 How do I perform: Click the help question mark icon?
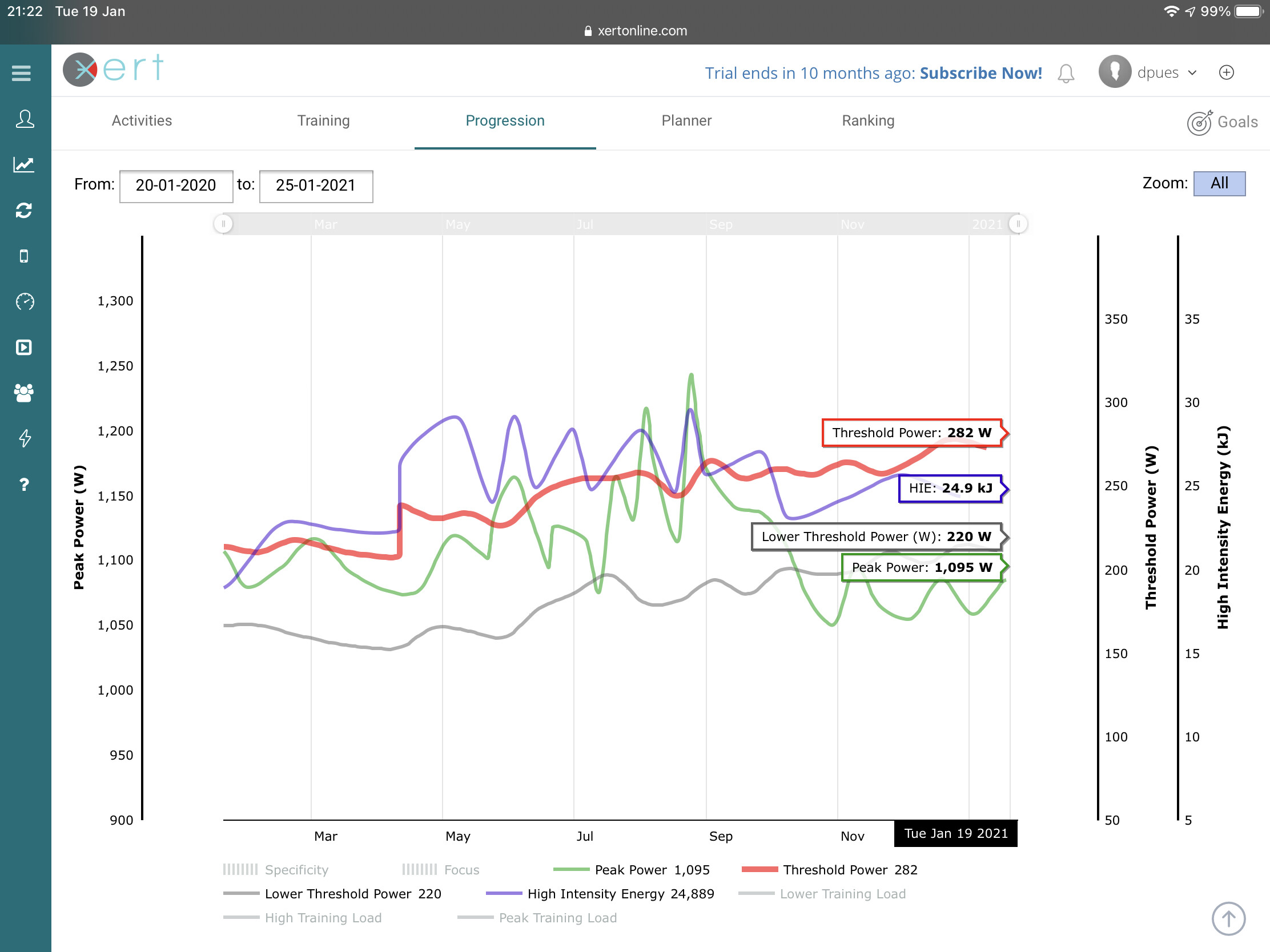(24, 485)
